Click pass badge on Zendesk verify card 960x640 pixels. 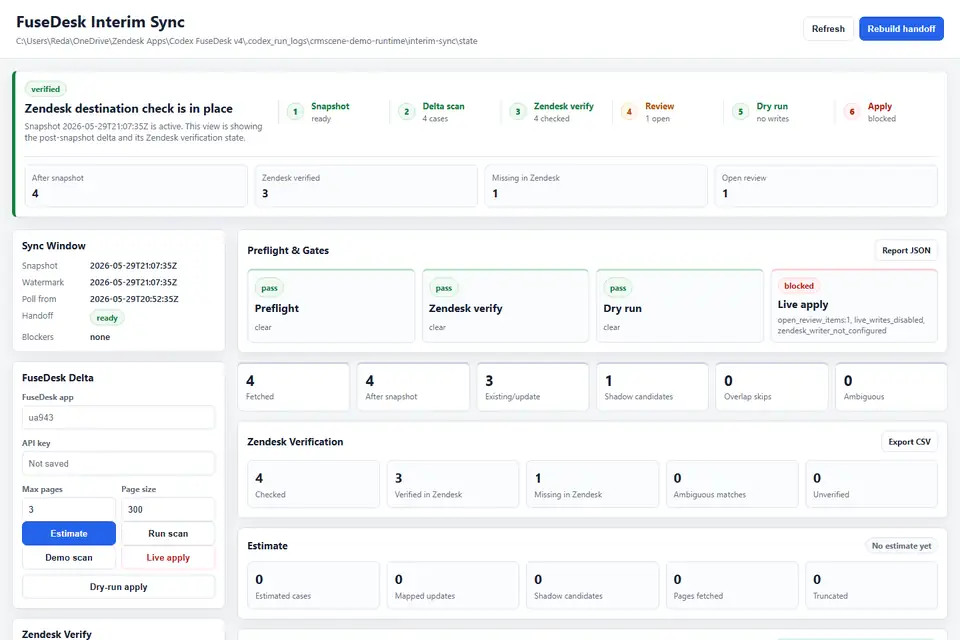click(x=444, y=288)
